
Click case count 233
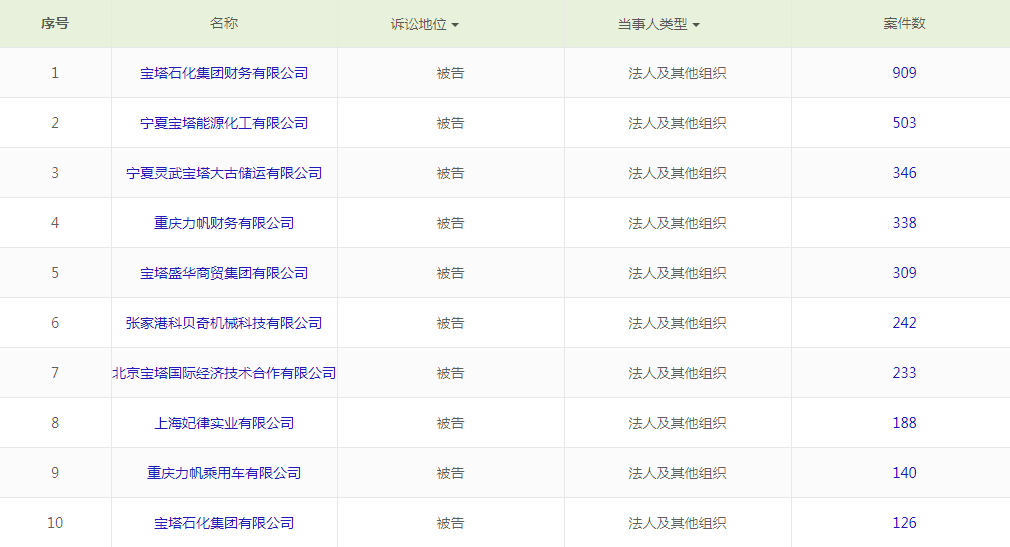pyautogui.click(x=904, y=373)
